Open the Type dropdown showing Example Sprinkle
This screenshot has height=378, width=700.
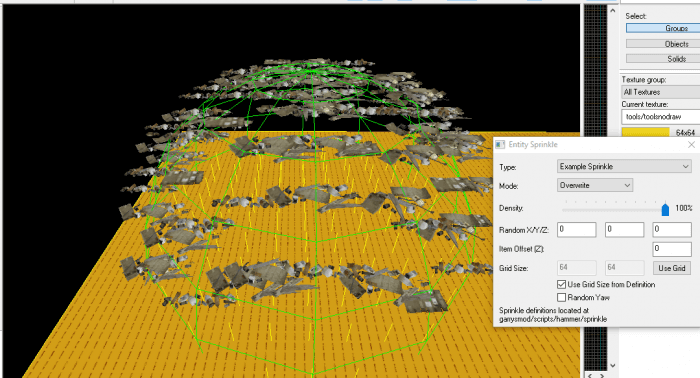pyautogui.click(x=624, y=166)
